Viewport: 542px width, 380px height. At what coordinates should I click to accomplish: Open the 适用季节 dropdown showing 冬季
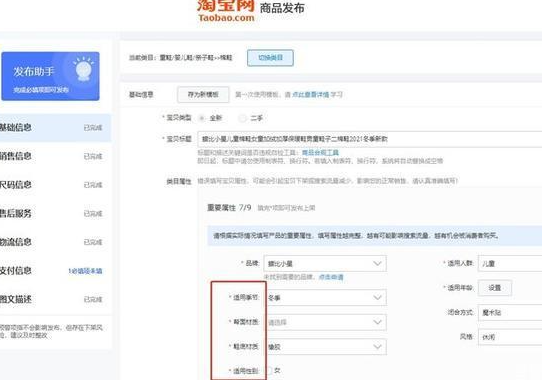coord(325,297)
